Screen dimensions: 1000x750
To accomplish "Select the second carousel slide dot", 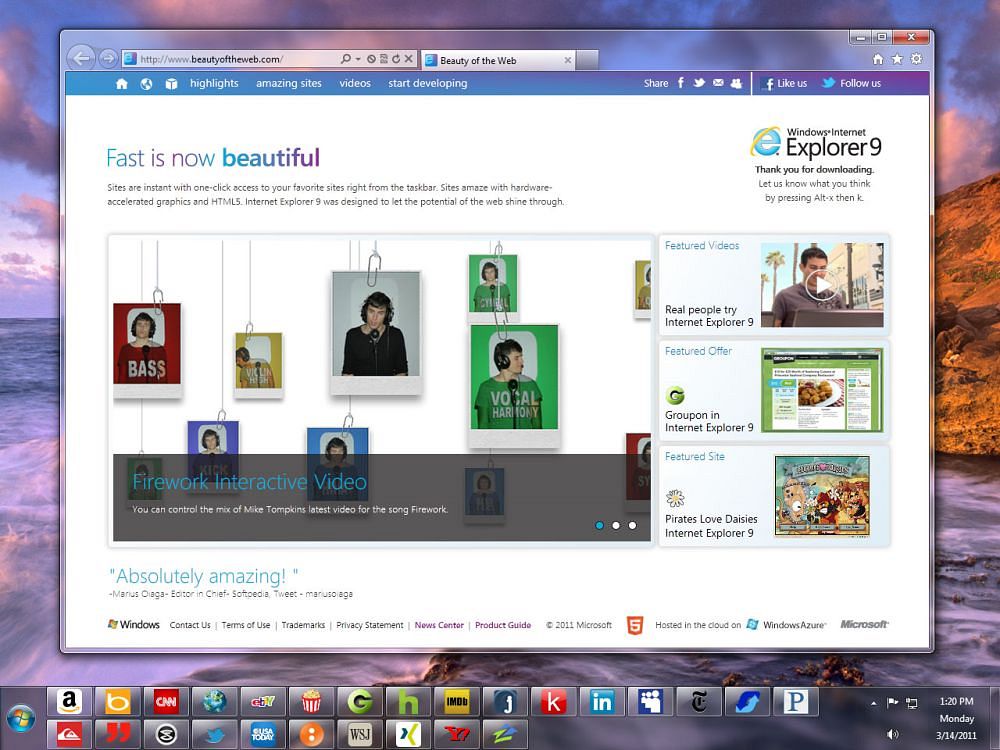I will tap(616, 526).
